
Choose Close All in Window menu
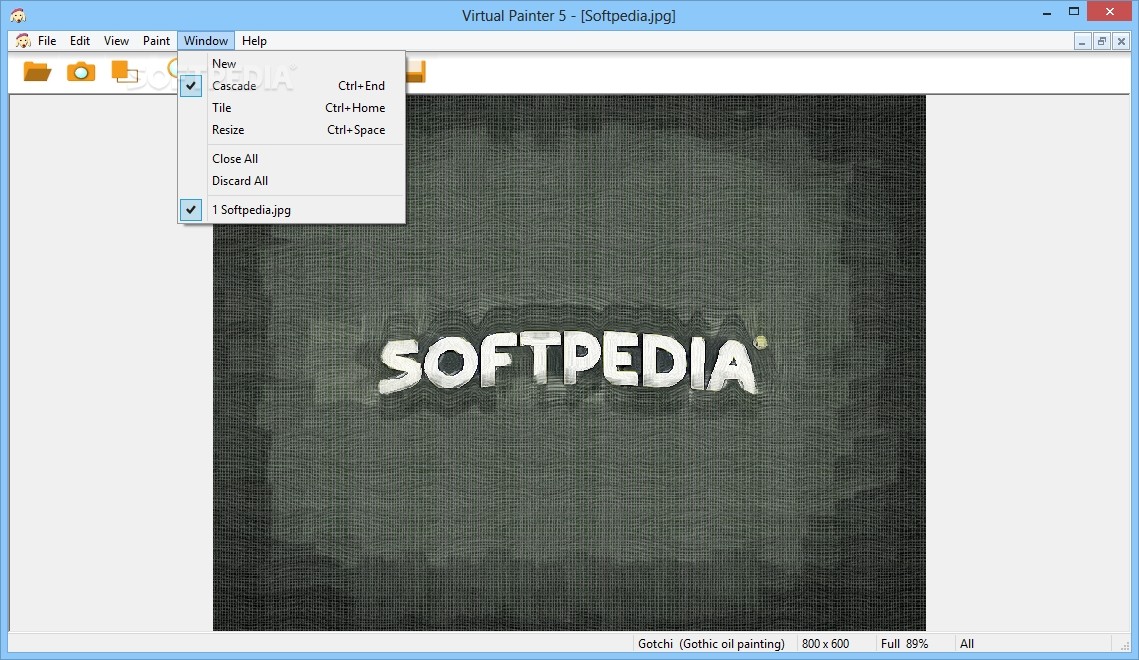[291, 159]
